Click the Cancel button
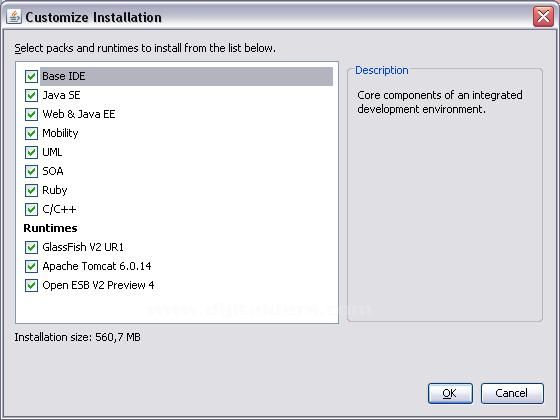The height and width of the screenshot is (420, 560). [x=512, y=393]
